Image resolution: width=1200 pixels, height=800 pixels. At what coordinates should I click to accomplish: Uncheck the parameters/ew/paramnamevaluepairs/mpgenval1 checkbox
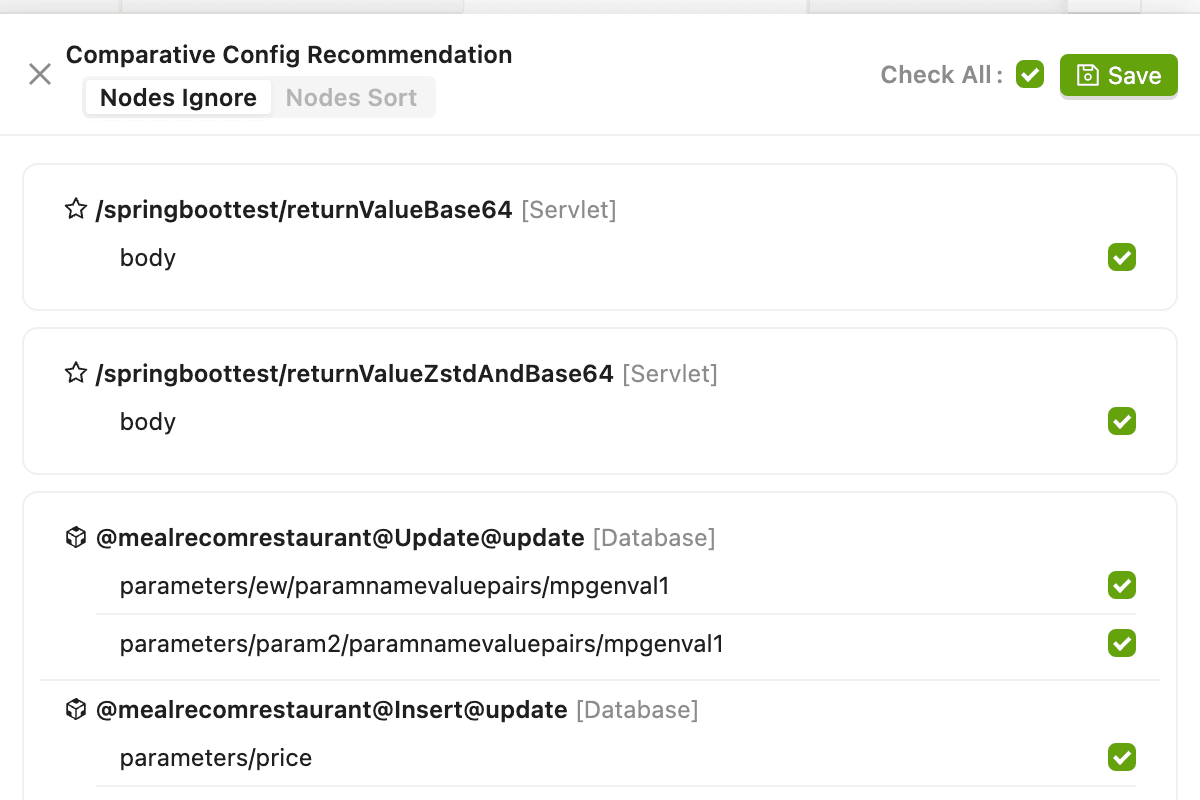point(1122,585)
